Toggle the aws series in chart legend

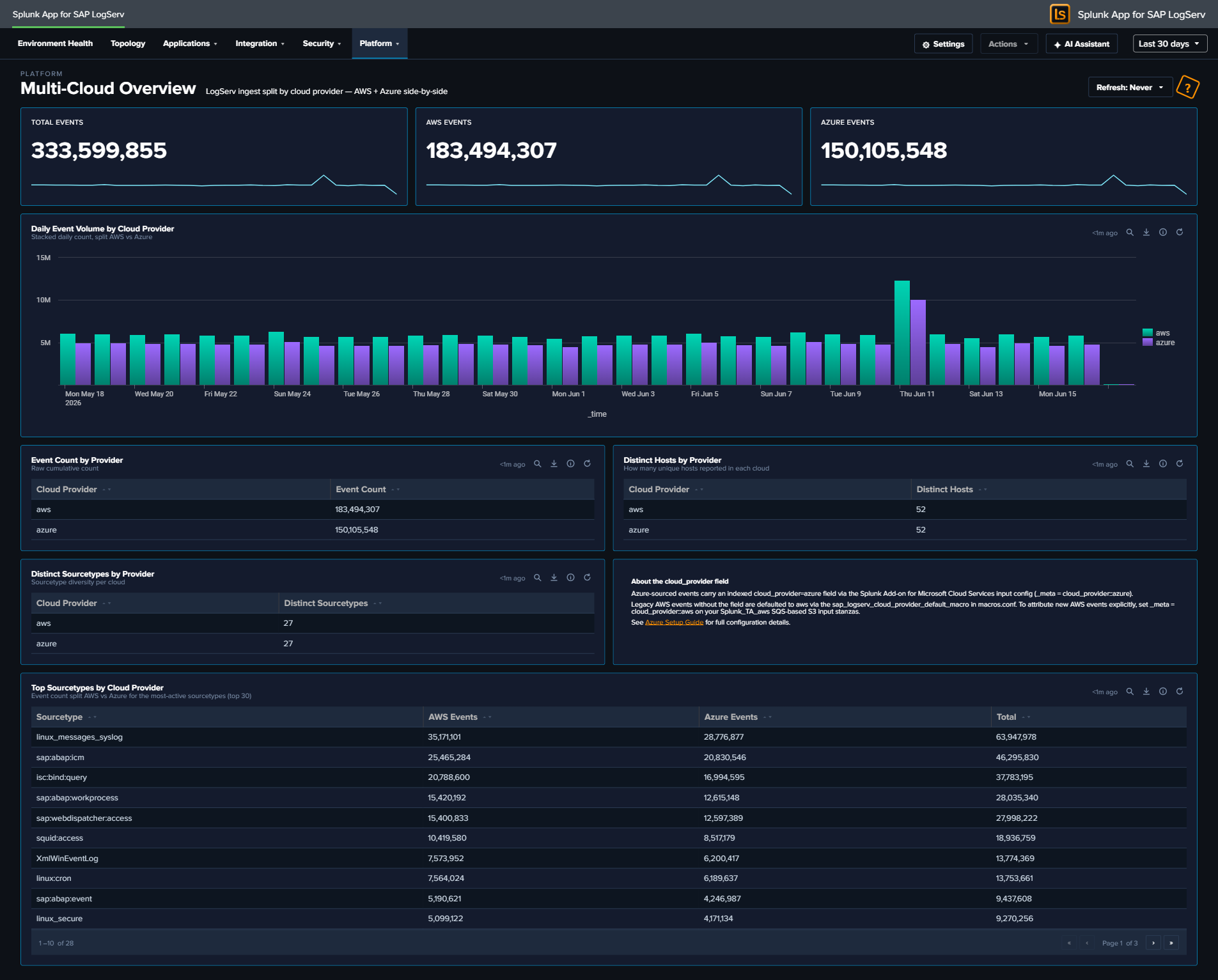1157,333
